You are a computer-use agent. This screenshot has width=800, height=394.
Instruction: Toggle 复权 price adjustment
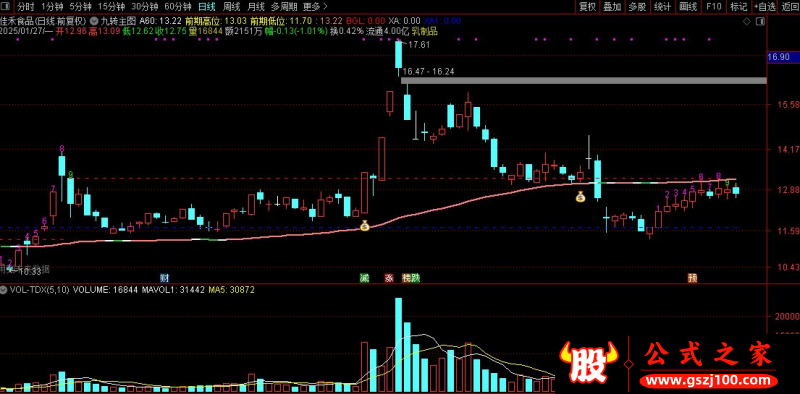tap(587, 7)
